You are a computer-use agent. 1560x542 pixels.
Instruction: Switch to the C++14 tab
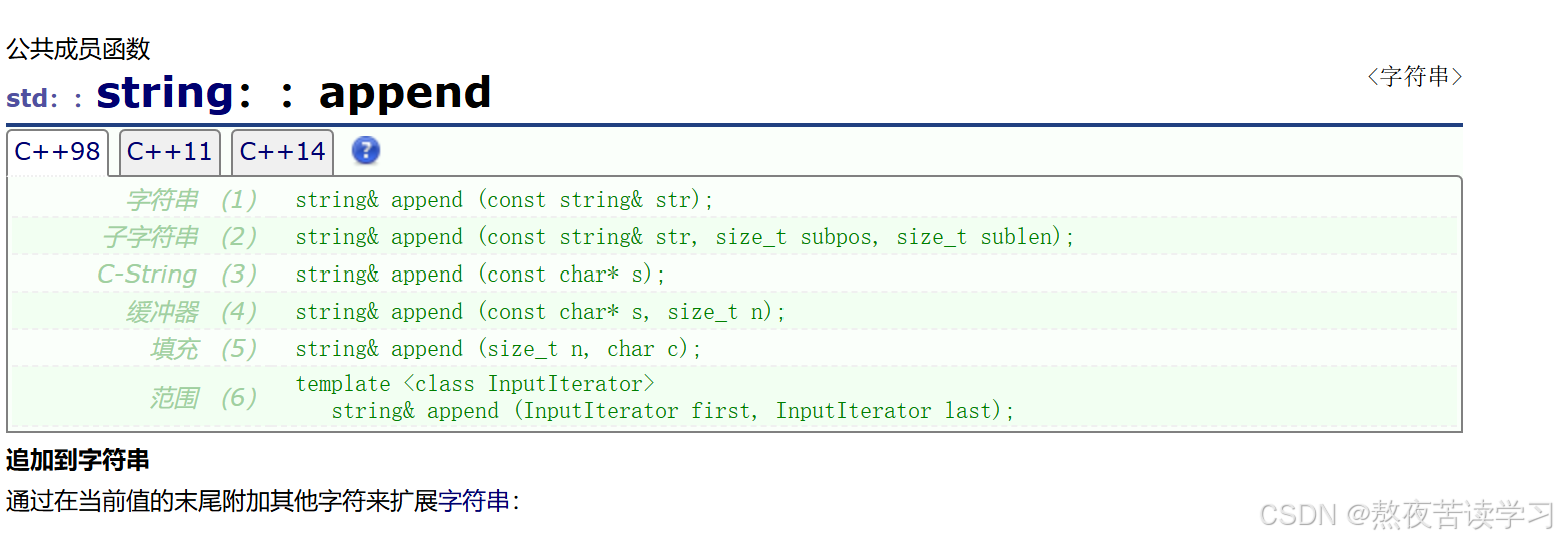coord(282,152)
